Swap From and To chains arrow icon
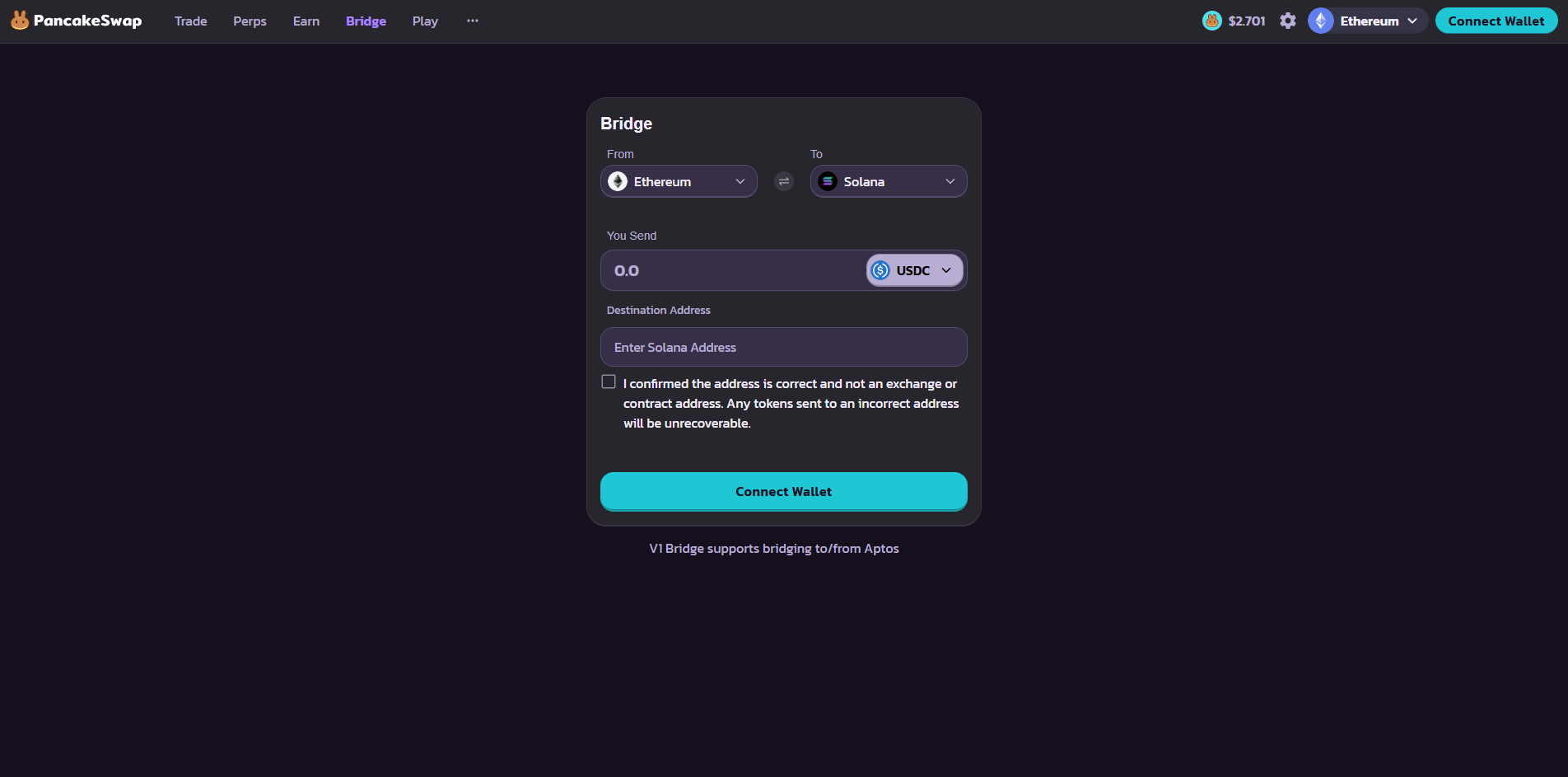The height and width of the screenshot is (777, 1568). [784, 181]
